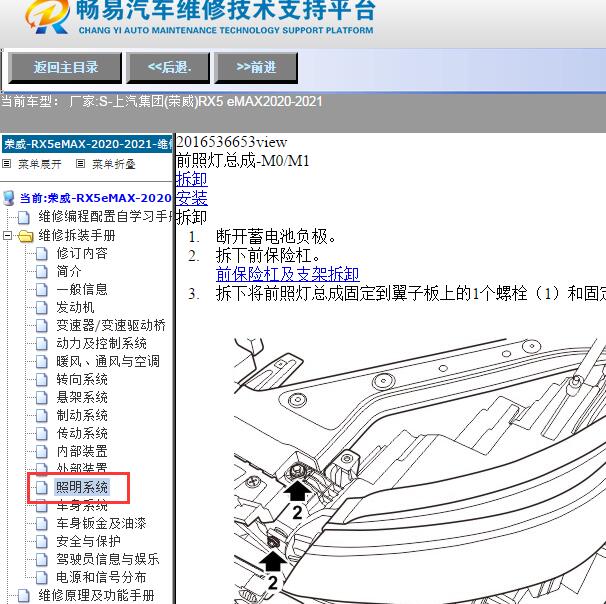The width and height of the screenshot is (606, 604).
Task: Open the 车身钣金及油漆 entry
Action: click(x=101, y=524)
